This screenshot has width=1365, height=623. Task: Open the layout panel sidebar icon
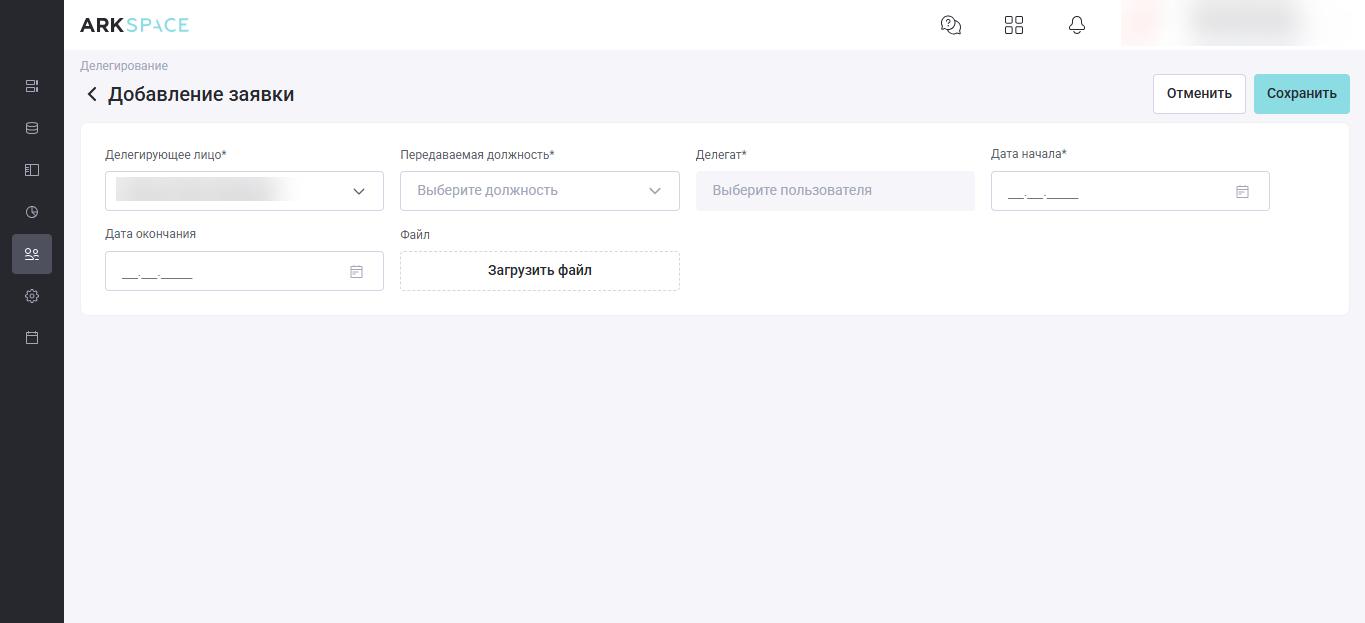32,170
